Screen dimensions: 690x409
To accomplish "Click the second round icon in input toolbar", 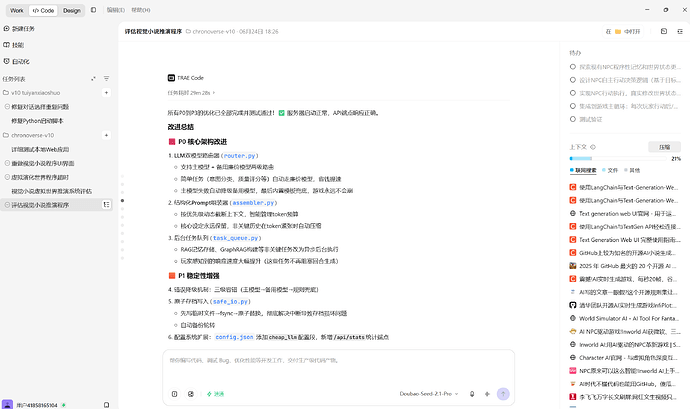I will [x=191, y=394].
